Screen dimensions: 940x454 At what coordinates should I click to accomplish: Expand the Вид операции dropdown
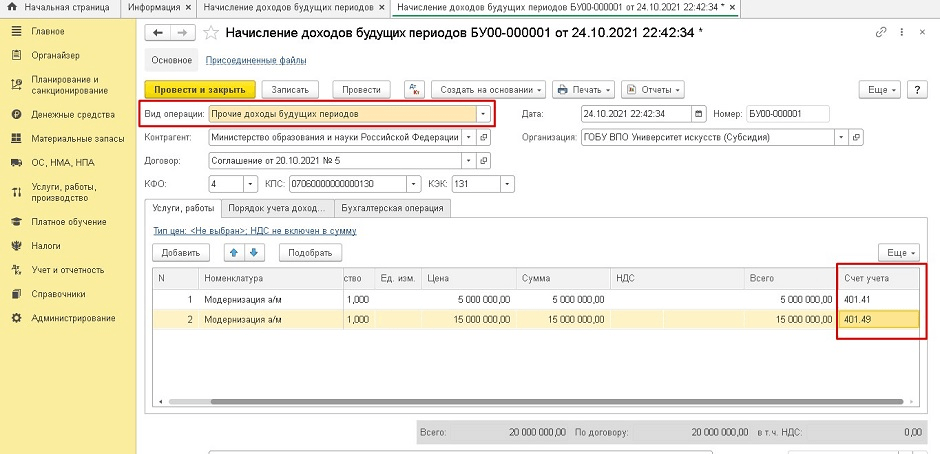click(x=484, y=113)
